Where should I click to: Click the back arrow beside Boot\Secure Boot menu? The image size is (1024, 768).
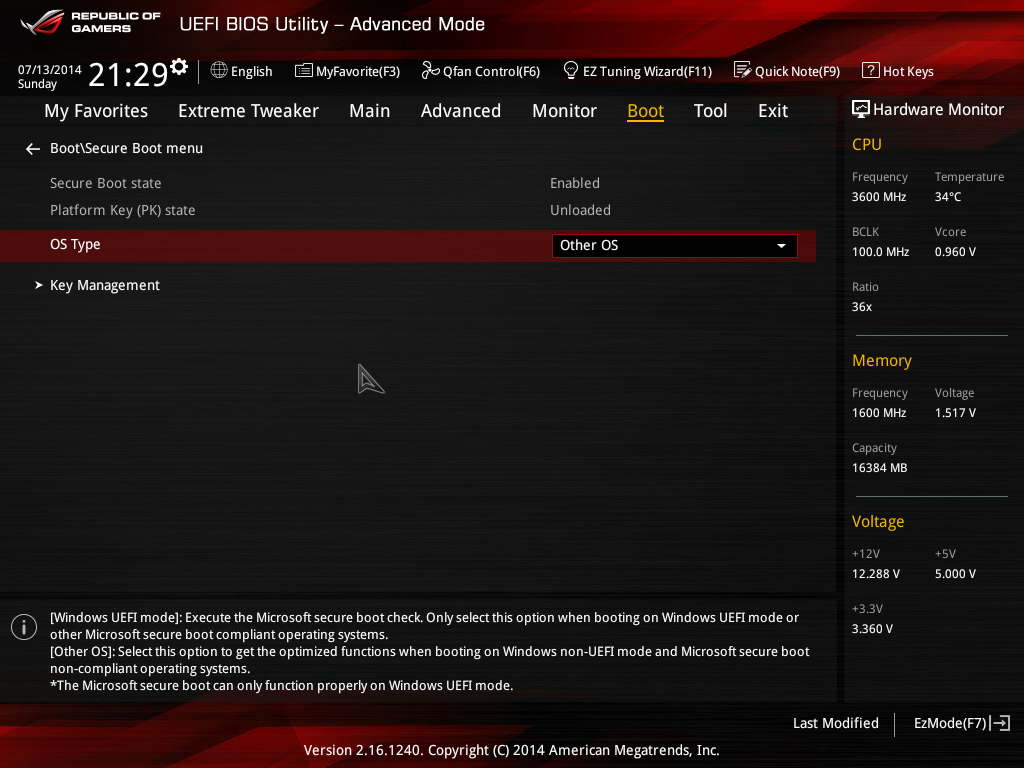tap(33, 149)
